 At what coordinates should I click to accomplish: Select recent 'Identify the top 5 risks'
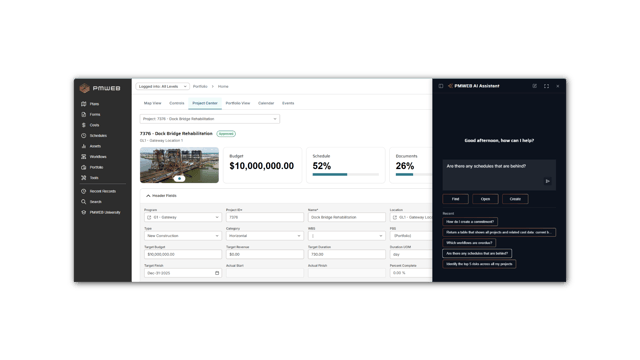[x=479, y=264]
